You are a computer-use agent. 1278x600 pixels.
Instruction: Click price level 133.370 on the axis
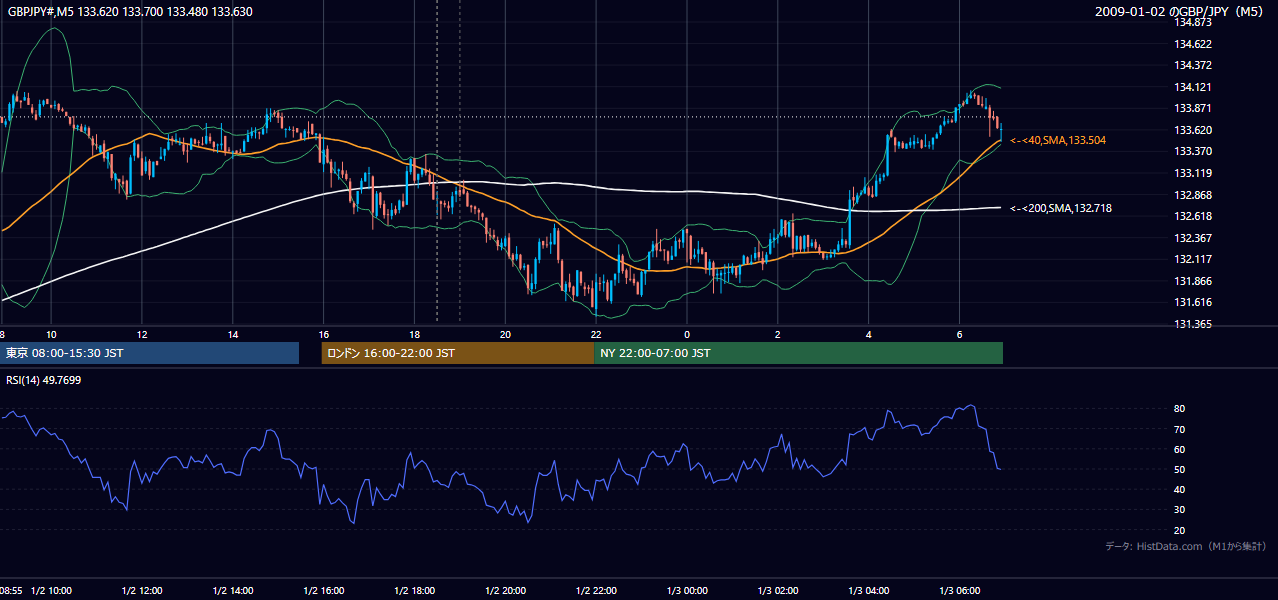(x=1193, y=151)
